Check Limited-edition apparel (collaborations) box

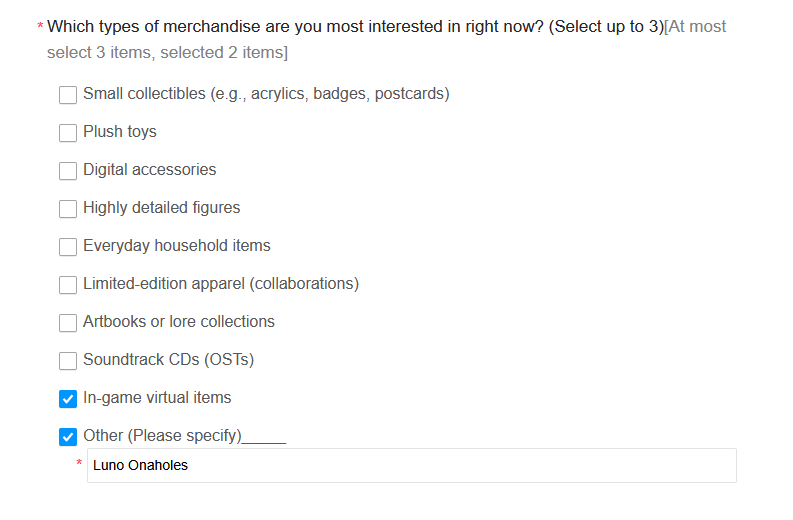click(68, 285)
